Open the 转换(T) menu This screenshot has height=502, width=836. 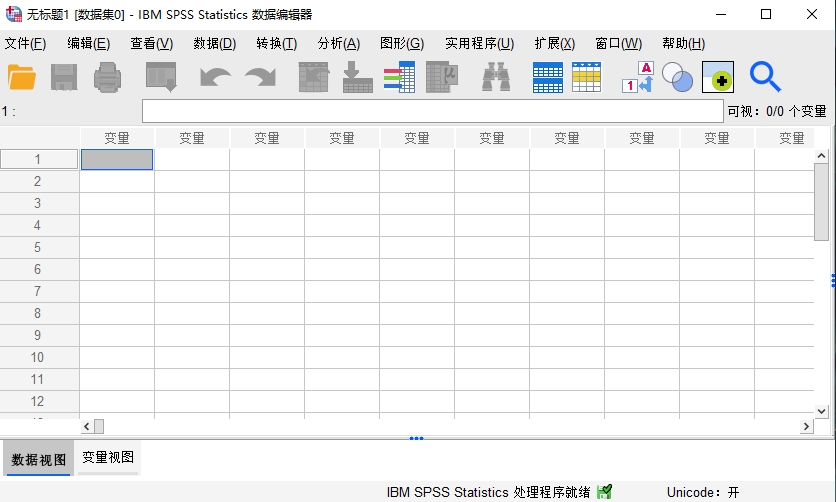(x=276, y=44)
